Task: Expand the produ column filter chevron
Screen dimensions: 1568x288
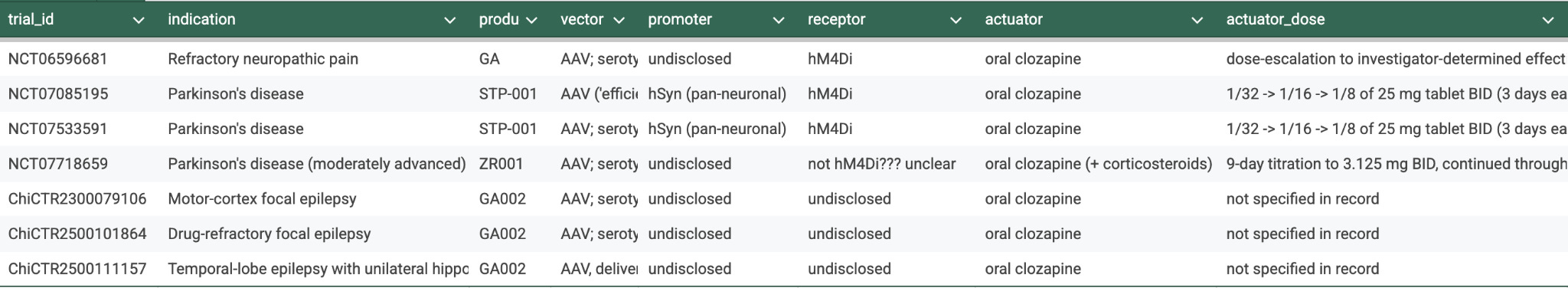Action: pos(531,21)
